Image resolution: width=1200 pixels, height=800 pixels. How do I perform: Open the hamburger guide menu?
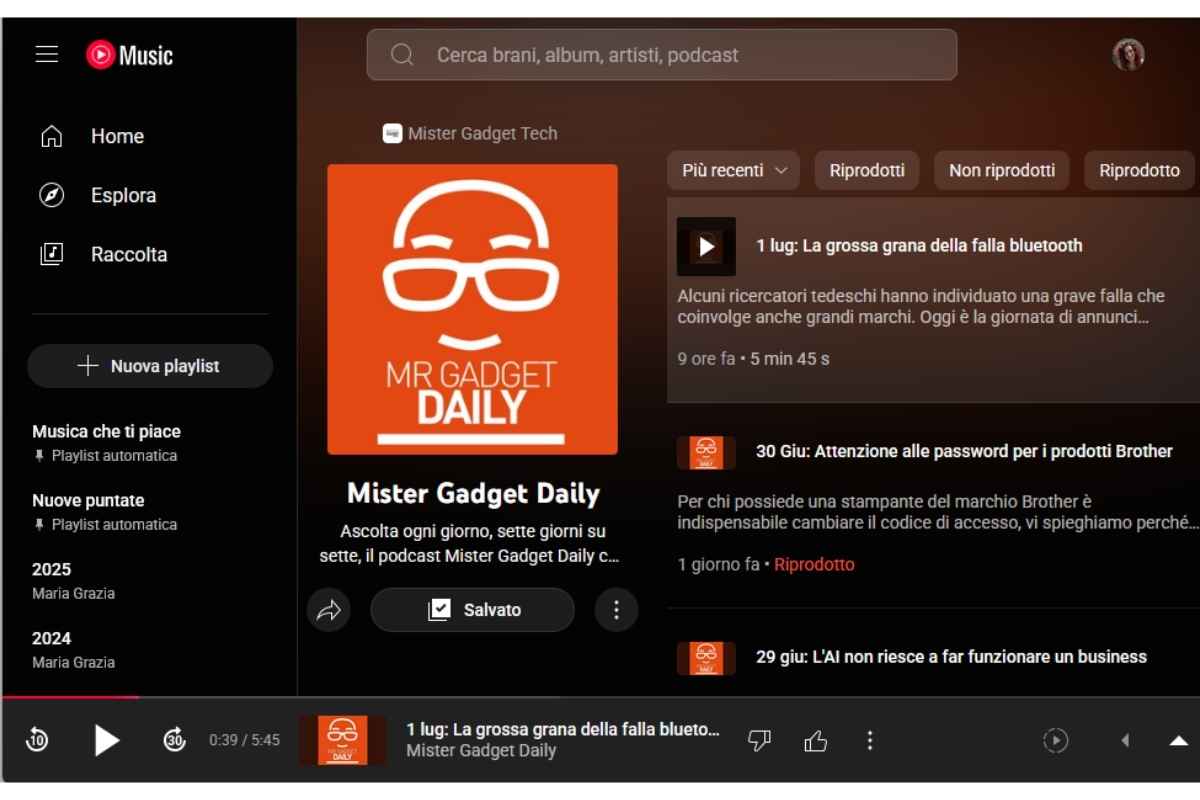(x=47, y=54)
